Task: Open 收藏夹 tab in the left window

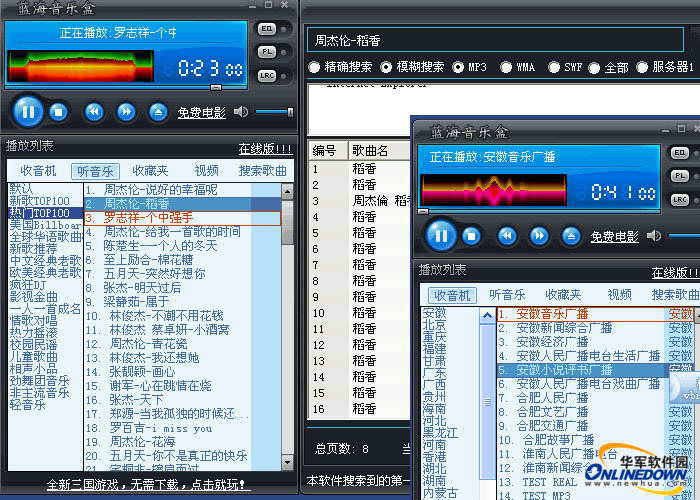Action: coord(150,171)
